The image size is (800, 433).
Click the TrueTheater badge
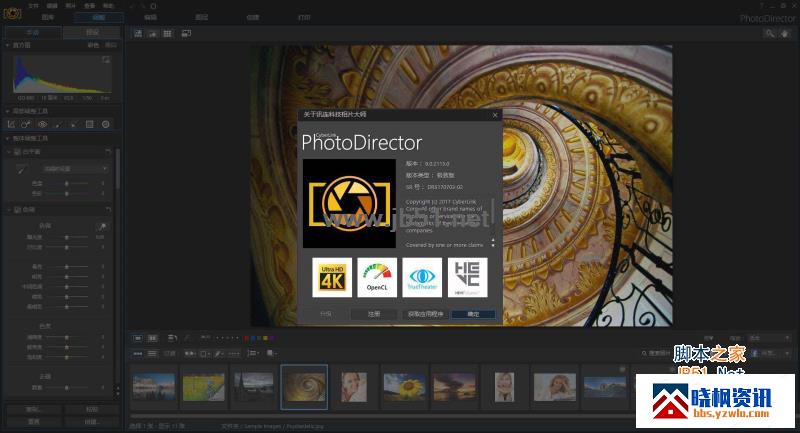point(422,277)
